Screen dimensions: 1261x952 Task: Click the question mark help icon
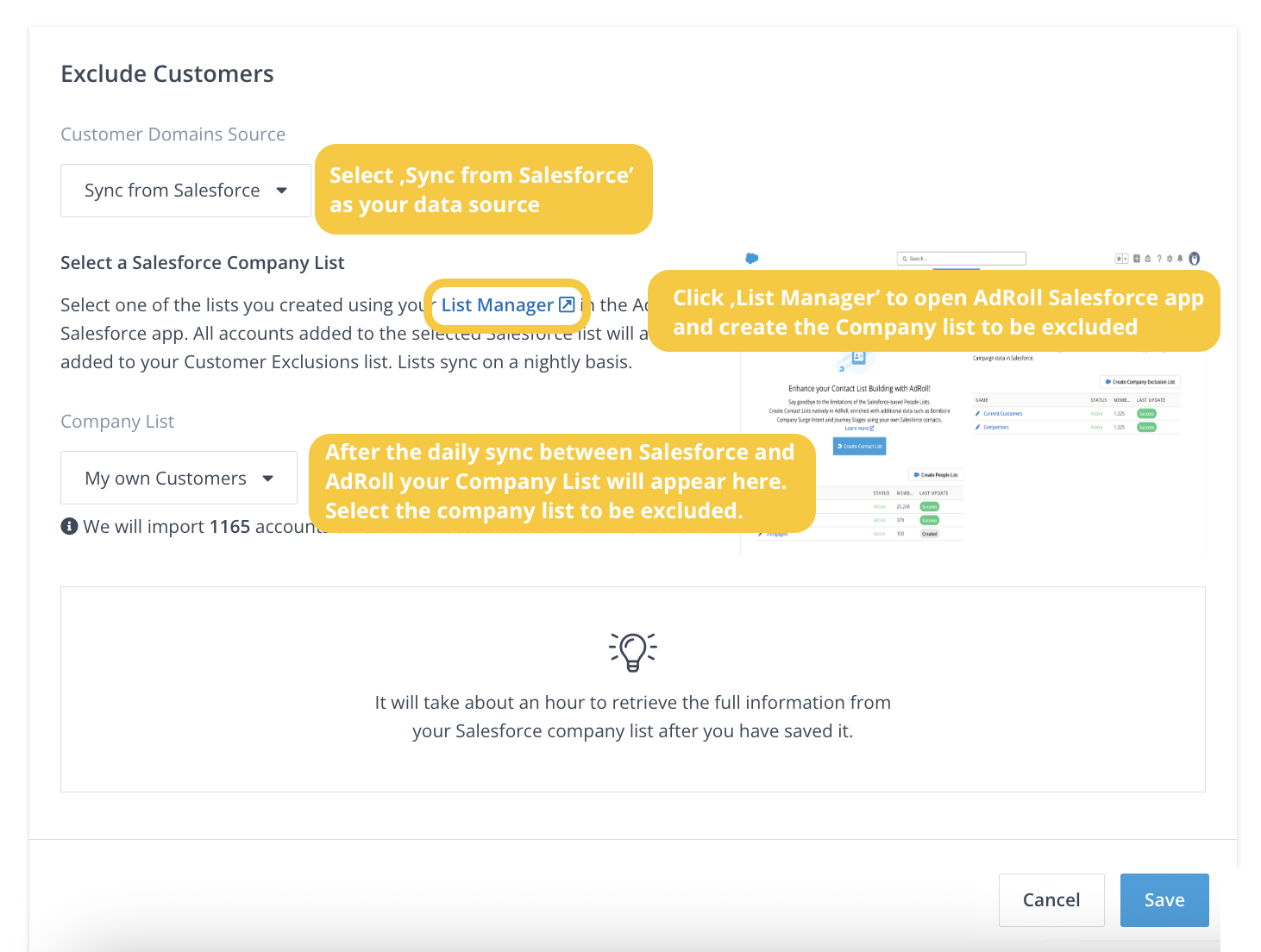1158,259
